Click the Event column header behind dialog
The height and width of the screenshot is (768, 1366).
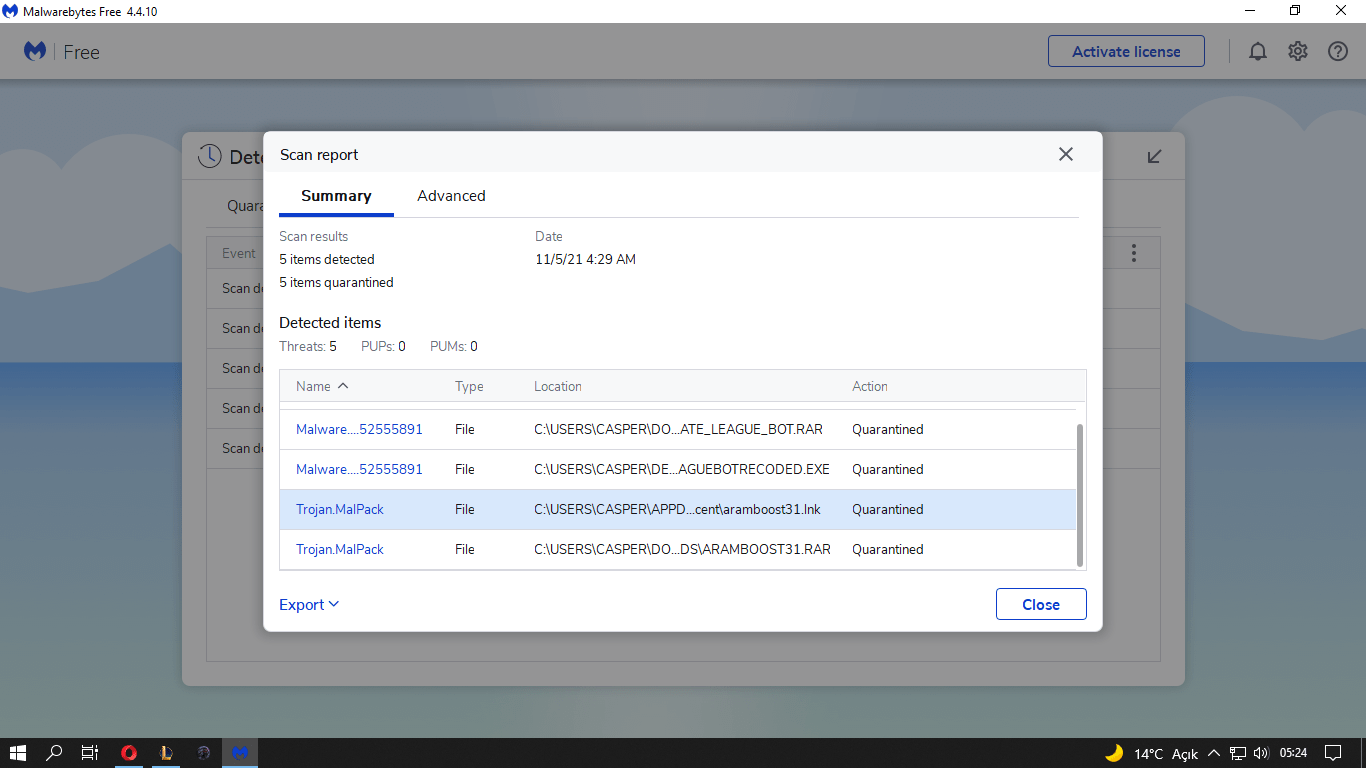(239, 253)
